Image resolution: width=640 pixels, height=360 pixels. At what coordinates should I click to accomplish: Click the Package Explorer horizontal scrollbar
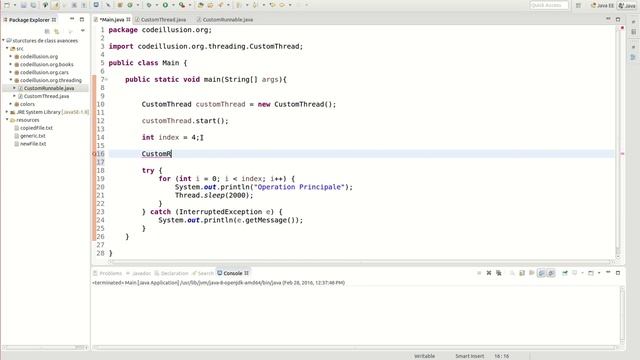click(45, 347)
